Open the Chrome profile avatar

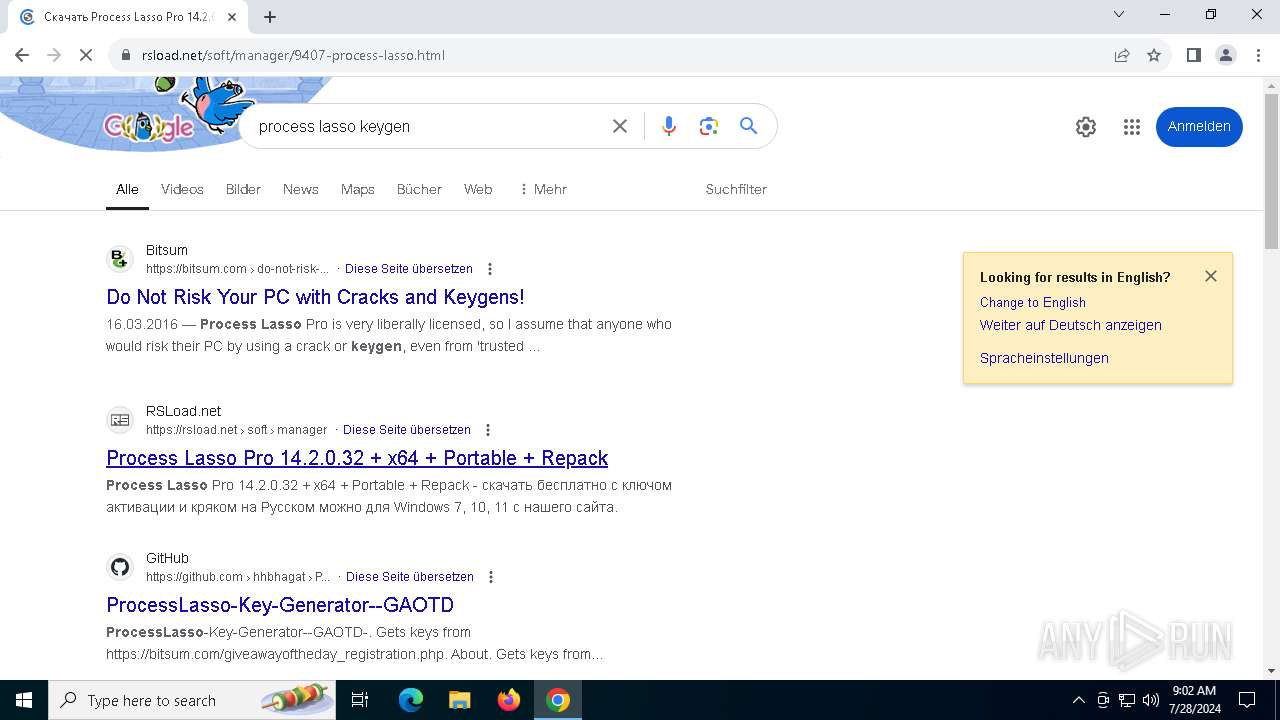point(1226,55)
